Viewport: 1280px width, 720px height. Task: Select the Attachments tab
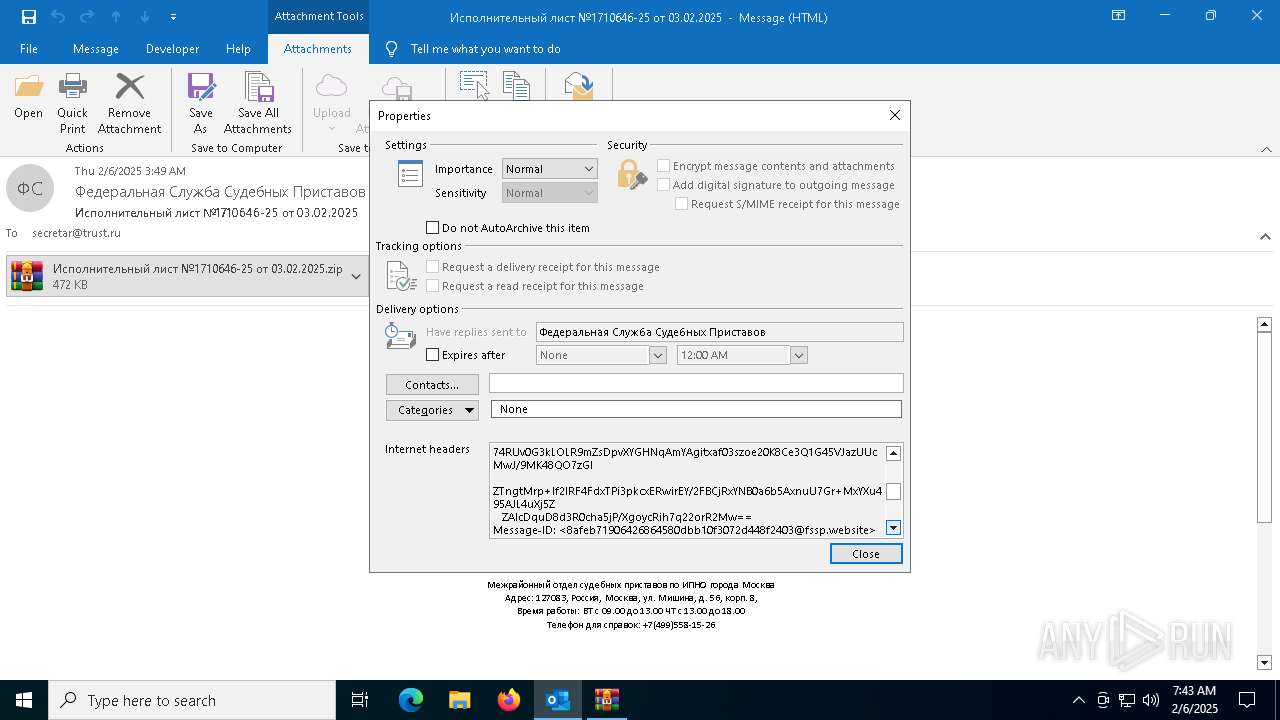point(318,49)
